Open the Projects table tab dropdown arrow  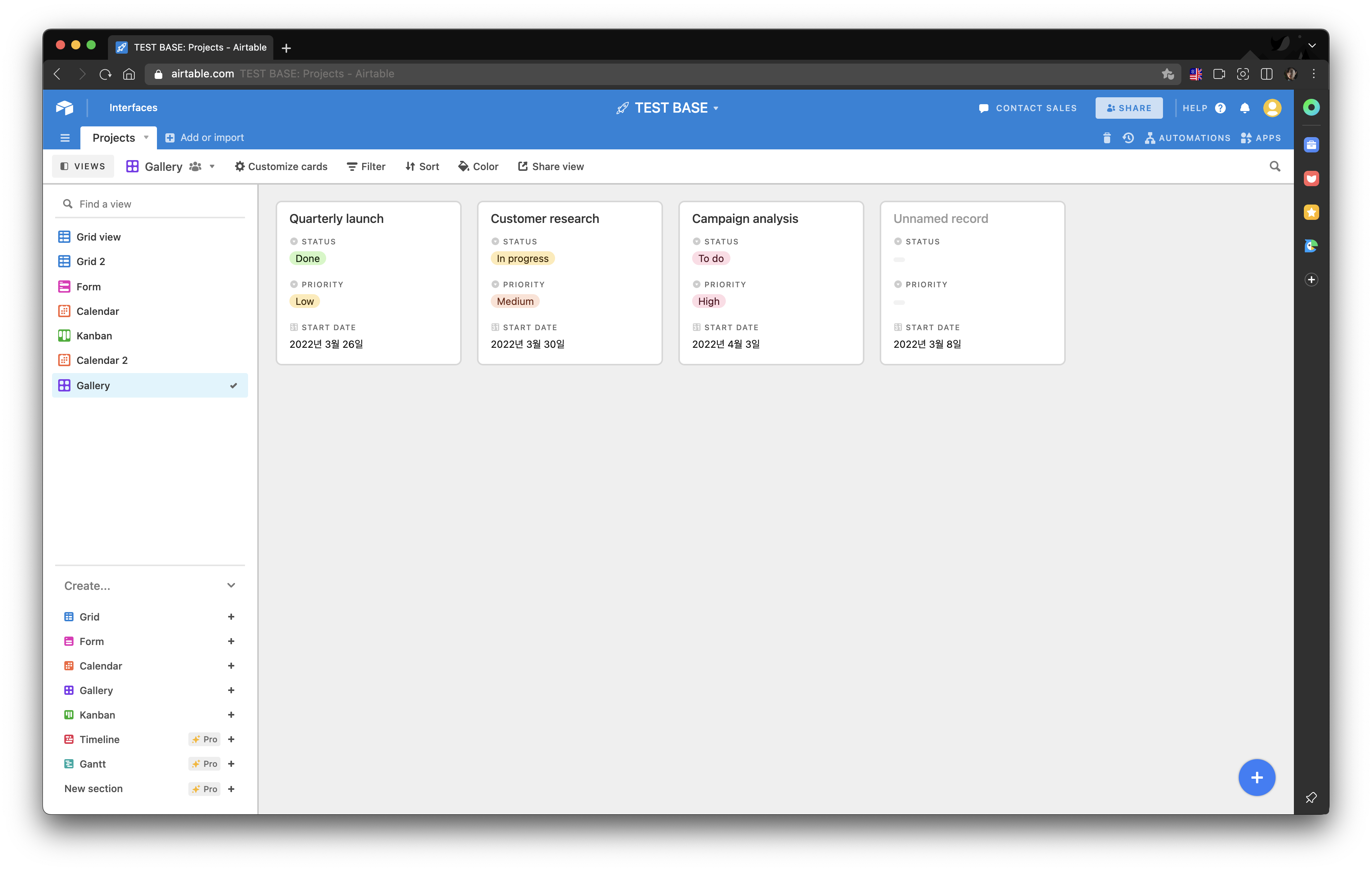click(147, 138)
